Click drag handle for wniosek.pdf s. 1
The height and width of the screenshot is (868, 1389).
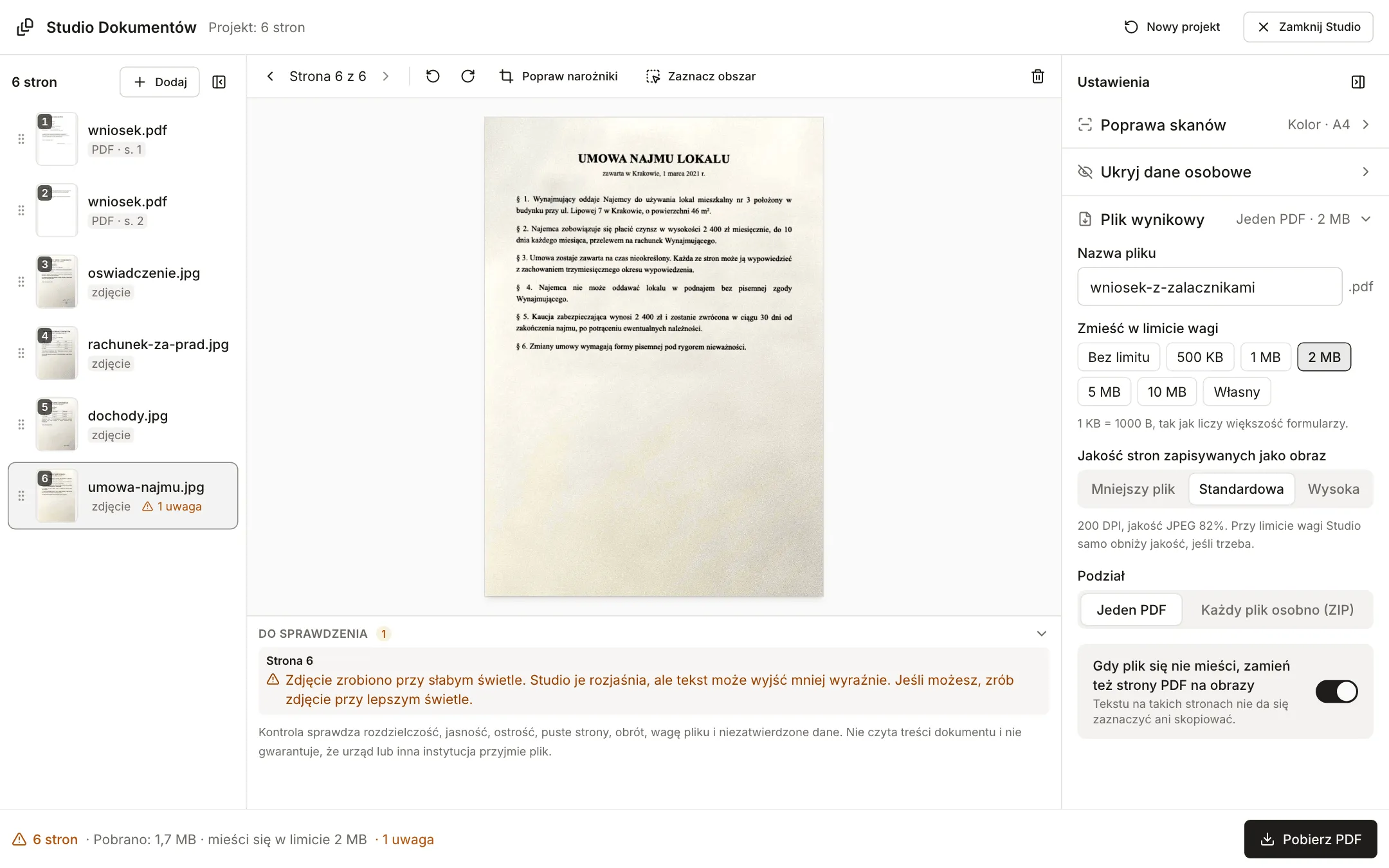click(x=21, y=139)
